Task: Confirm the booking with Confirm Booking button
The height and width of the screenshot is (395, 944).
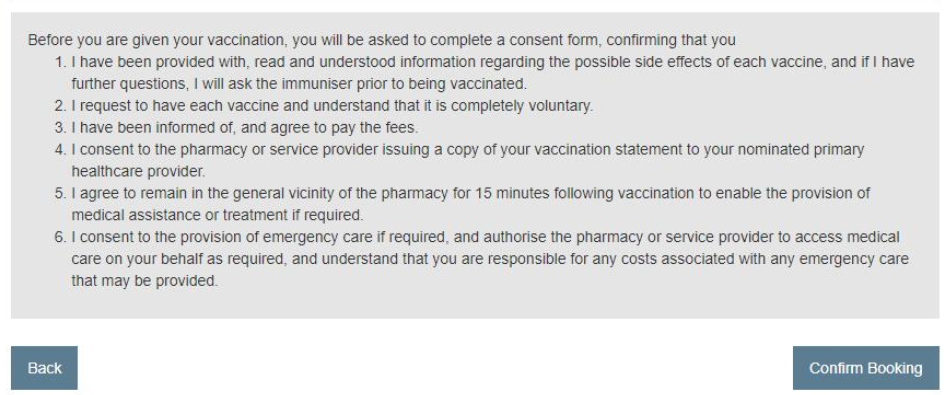Action: pos(866,368)
